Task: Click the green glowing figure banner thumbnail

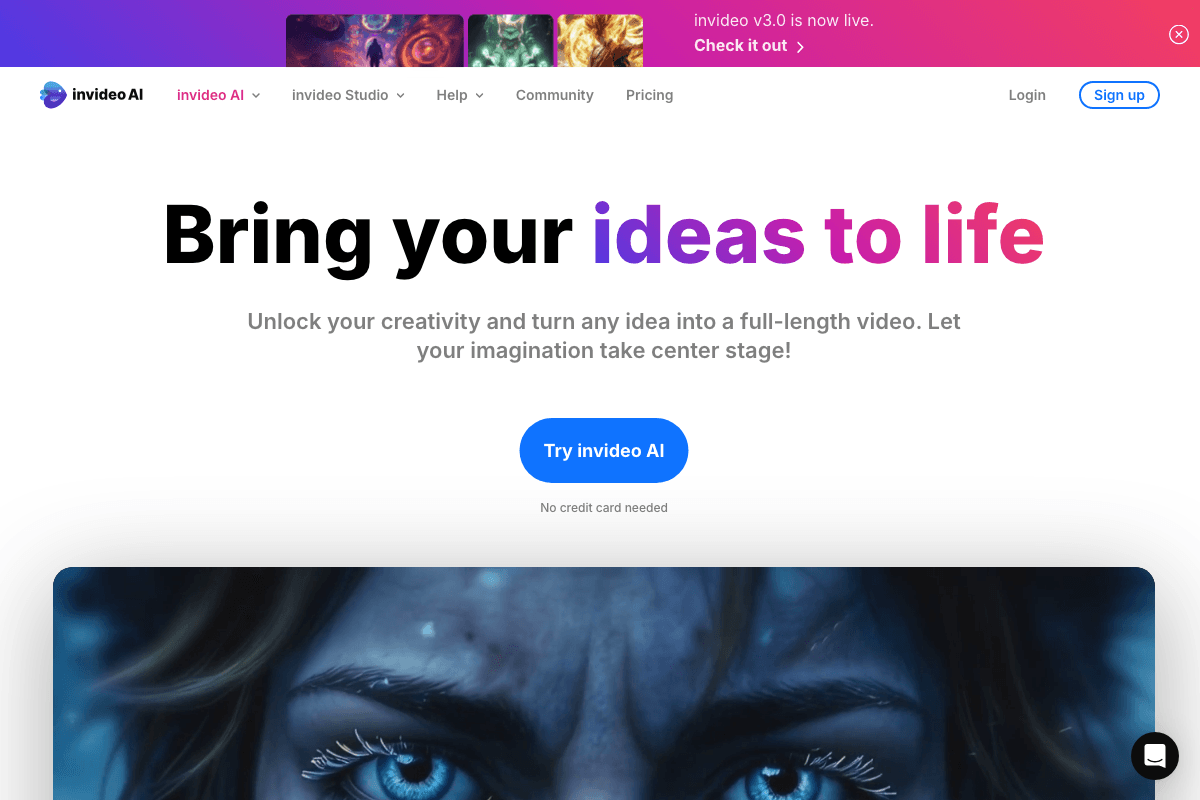Action: click(511, 41)
